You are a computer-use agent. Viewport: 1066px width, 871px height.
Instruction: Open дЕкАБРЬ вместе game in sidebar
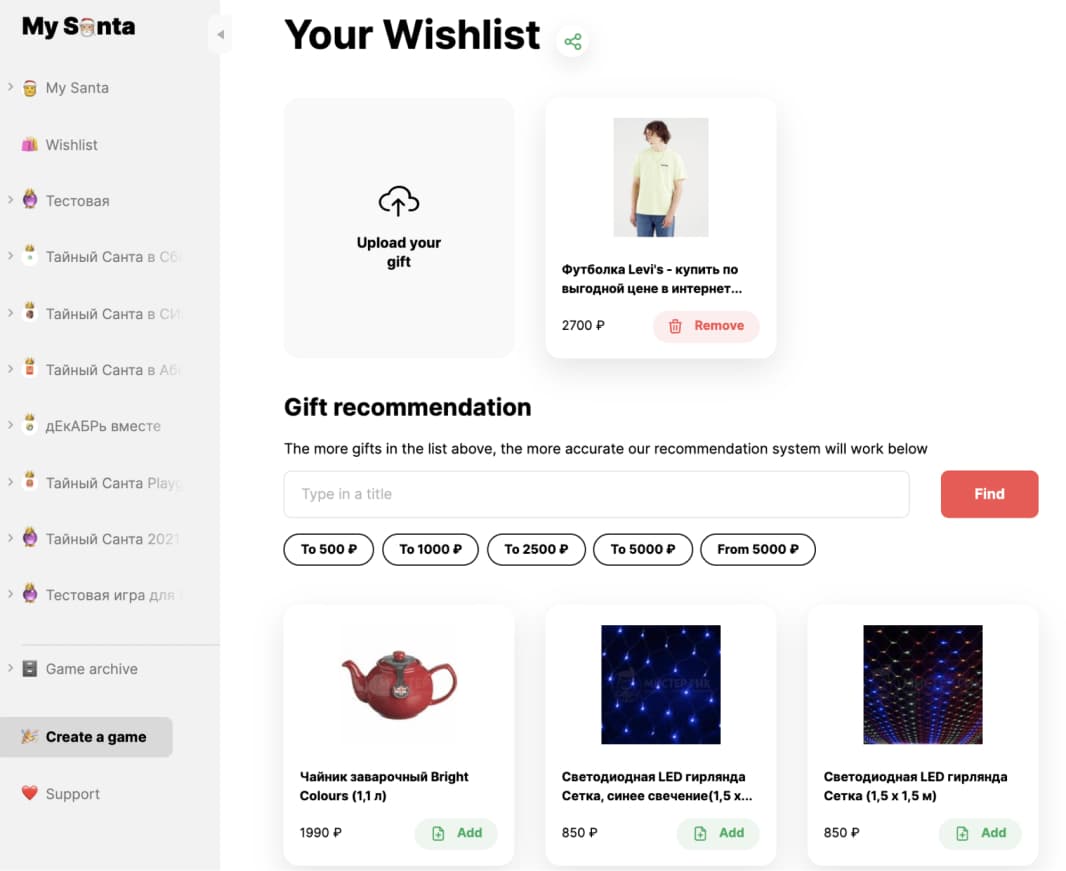[103, 426]
